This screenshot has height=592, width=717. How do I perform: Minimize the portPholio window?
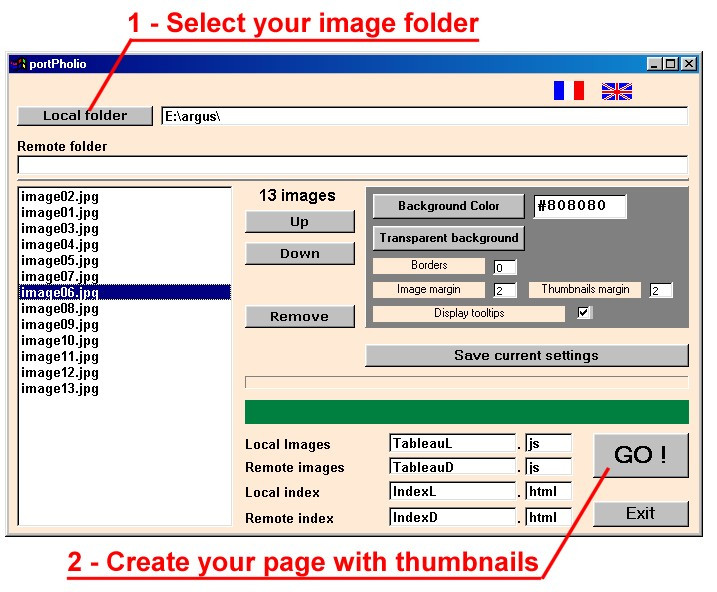[x=654, y=64]
